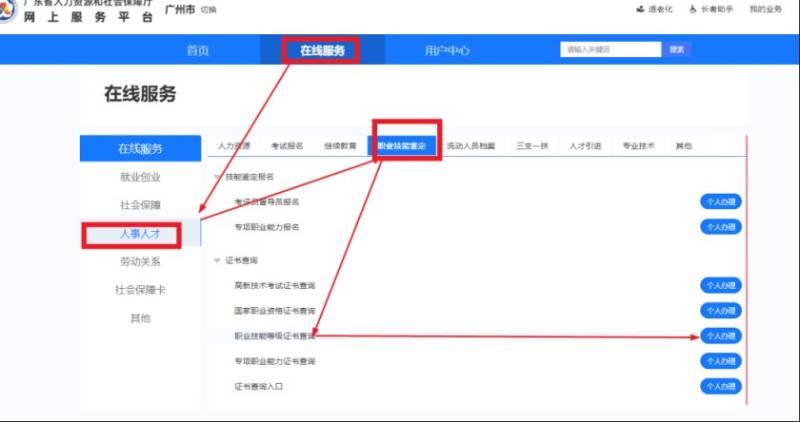Viewport: 800px width, 422px height.
Task: Select 就业创业 in the left sidebar
Action: point(140,177)
